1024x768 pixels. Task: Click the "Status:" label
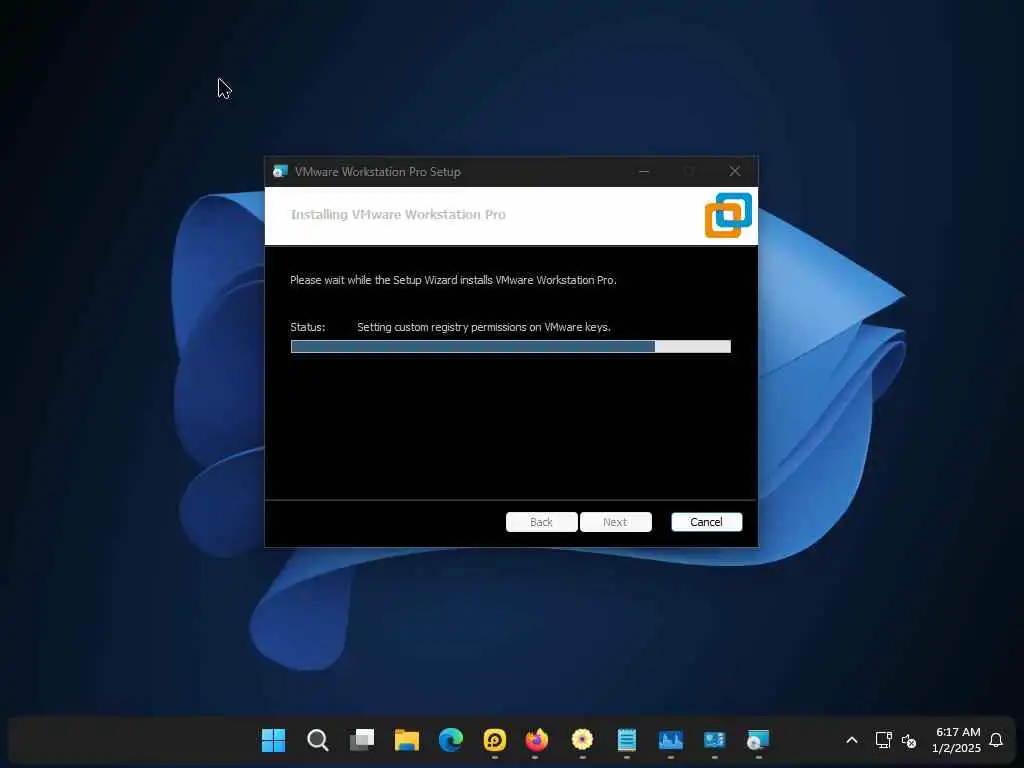[308, 327]
